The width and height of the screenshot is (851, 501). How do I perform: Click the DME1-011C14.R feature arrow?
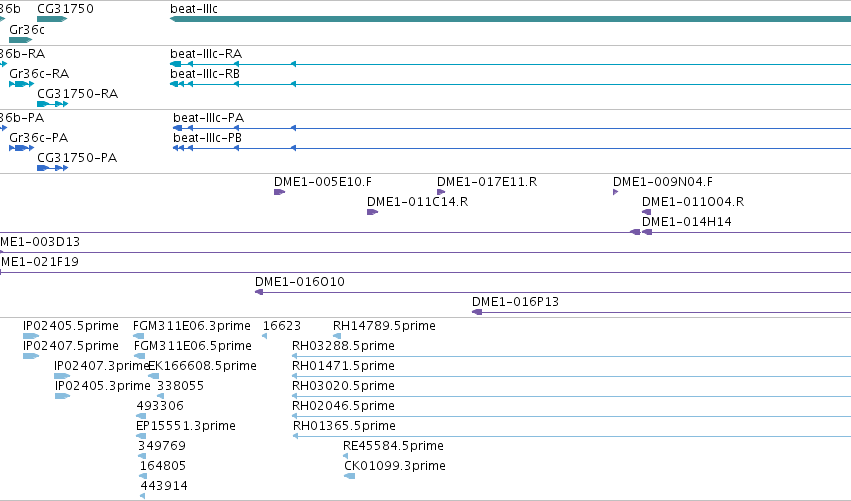(372, 212)
